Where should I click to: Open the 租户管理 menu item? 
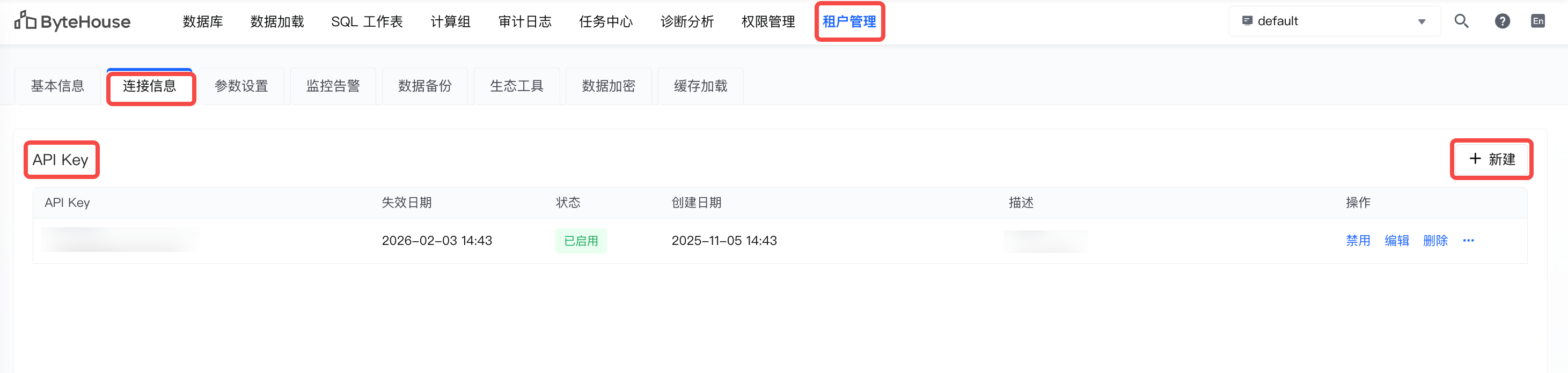click(x=849, y=22)
